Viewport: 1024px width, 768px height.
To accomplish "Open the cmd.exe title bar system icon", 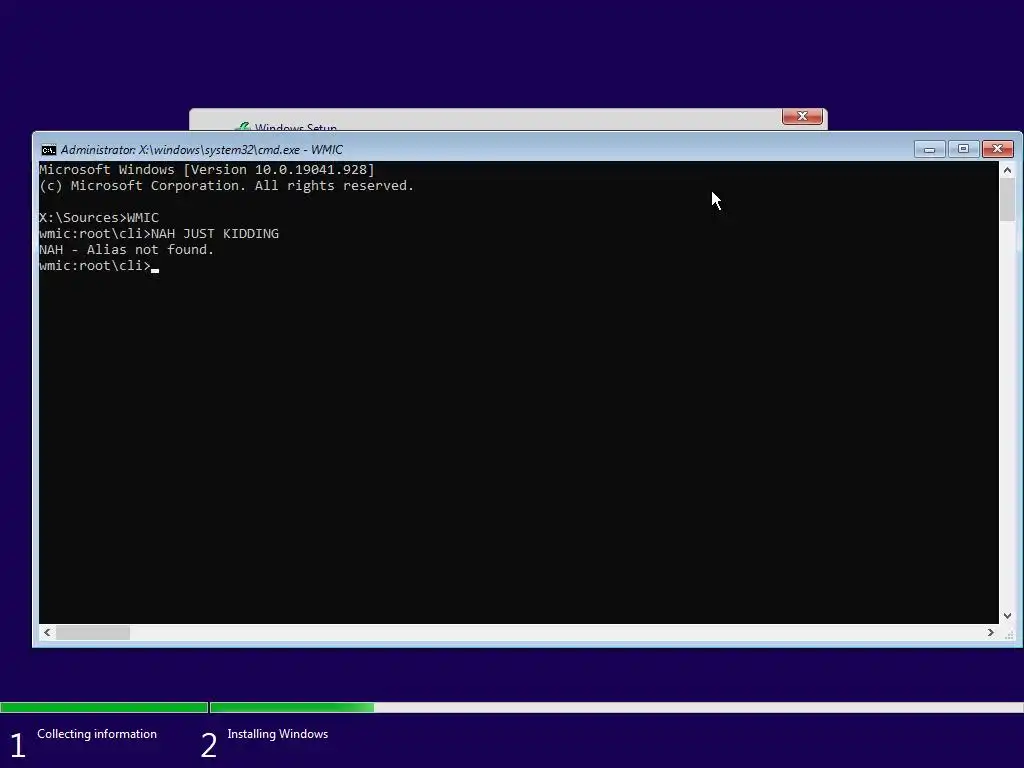I will (x=48, y=150).
